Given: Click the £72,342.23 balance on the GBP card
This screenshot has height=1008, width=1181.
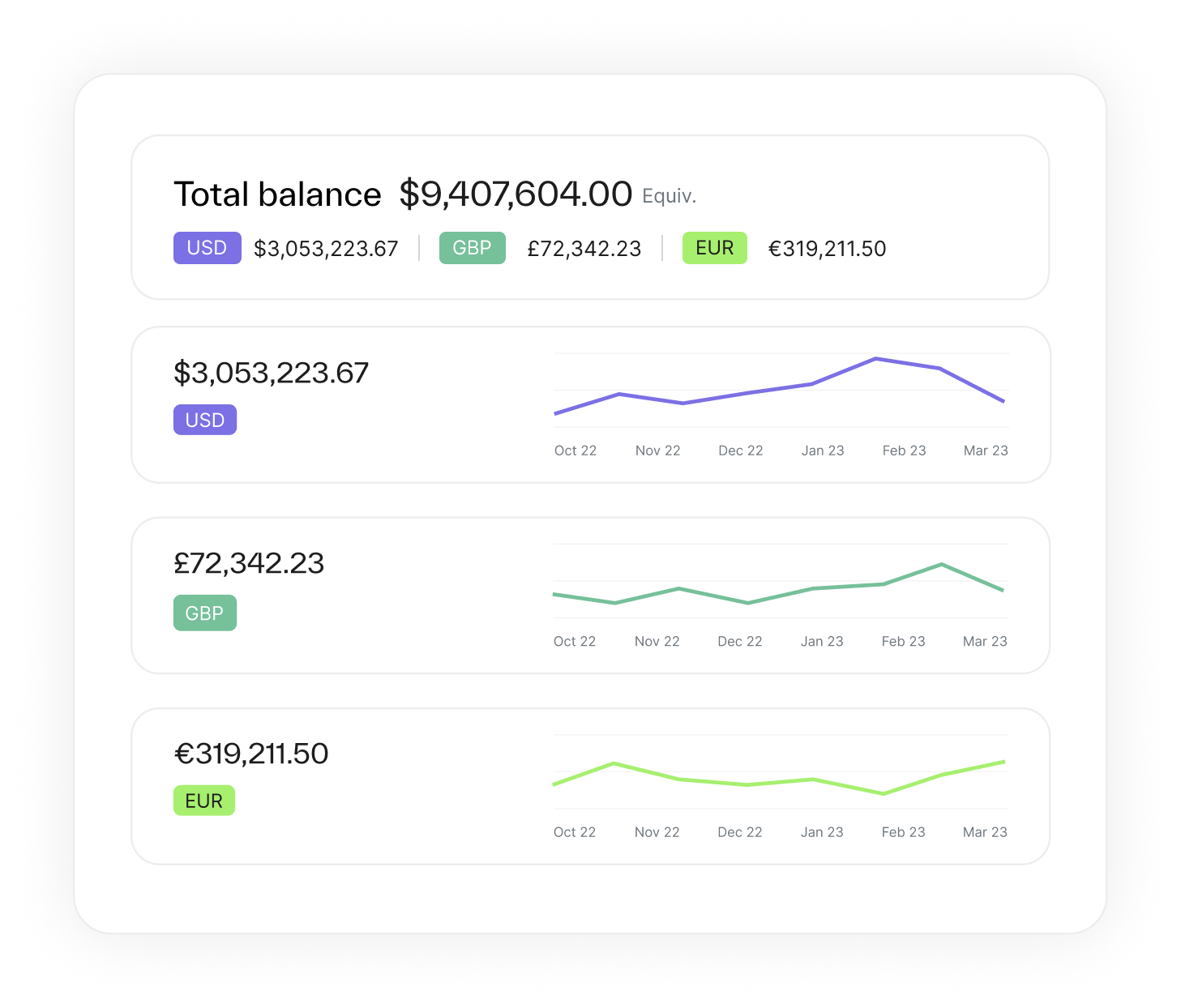Looking at the screenshot, I should pyautogui.click(x=249, y=563).
